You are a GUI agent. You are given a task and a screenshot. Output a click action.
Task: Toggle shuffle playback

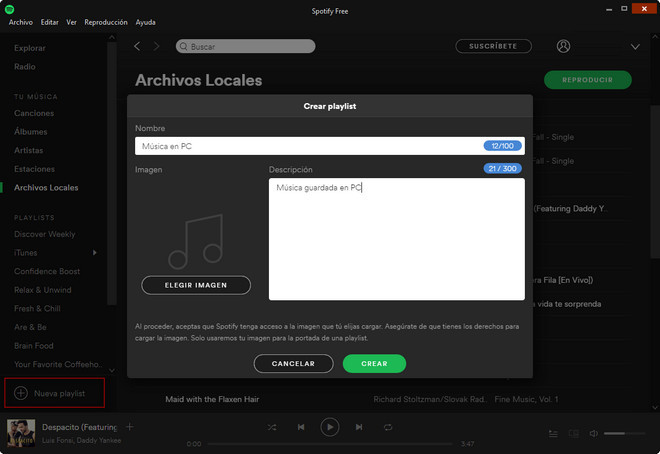(x=272, y=427)
